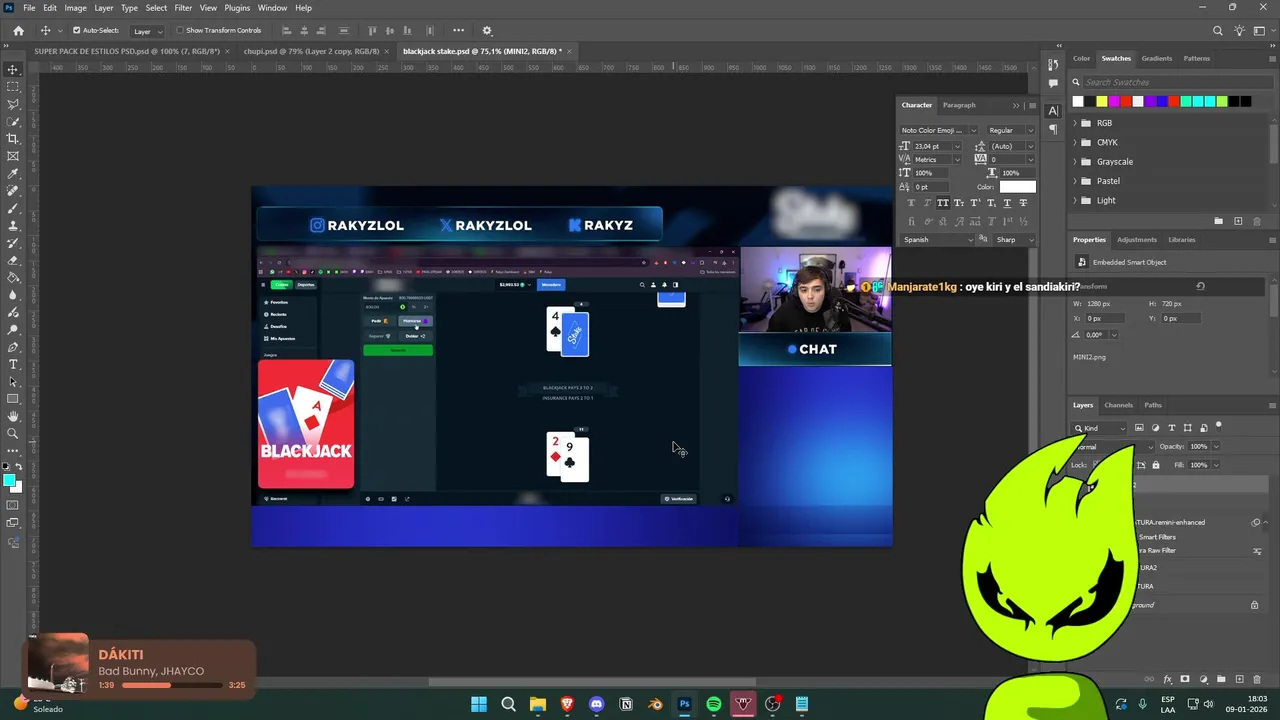Select the Eraser tool
The image size is (1280, 720).
pos(13,260)
